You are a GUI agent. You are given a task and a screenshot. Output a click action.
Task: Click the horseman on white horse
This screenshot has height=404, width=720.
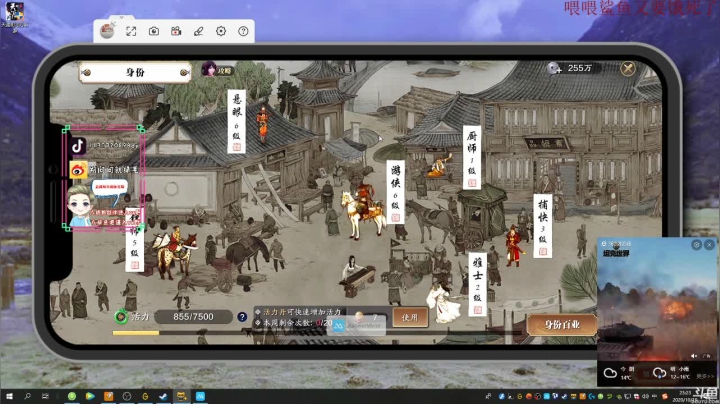tap(364, 211)
